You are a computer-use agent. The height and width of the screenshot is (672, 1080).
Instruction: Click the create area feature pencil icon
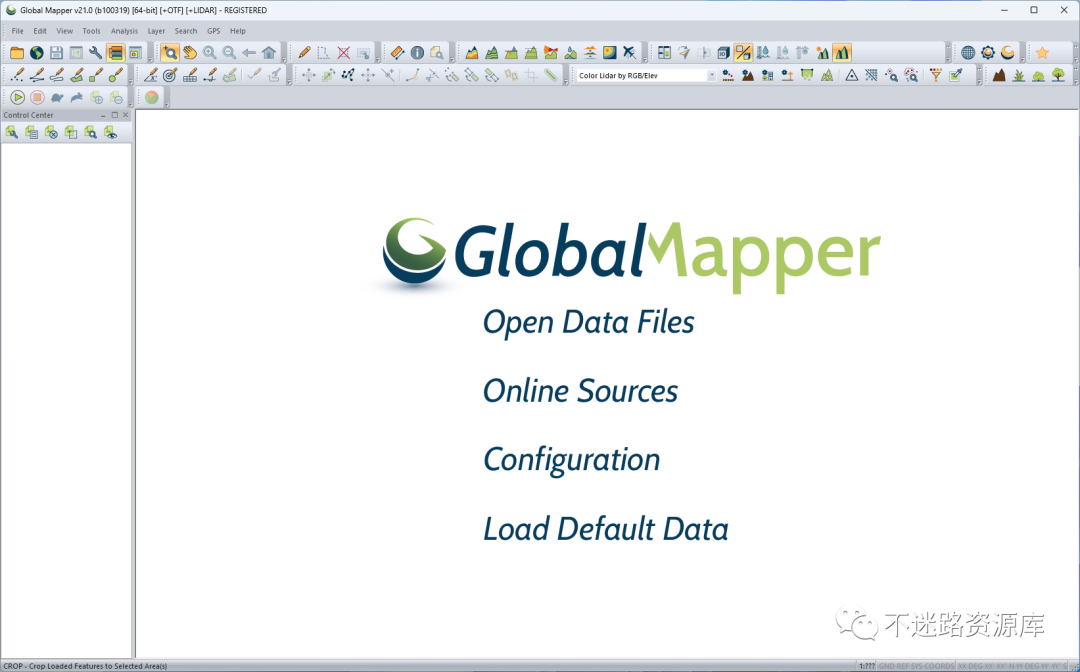click(76, 76)
